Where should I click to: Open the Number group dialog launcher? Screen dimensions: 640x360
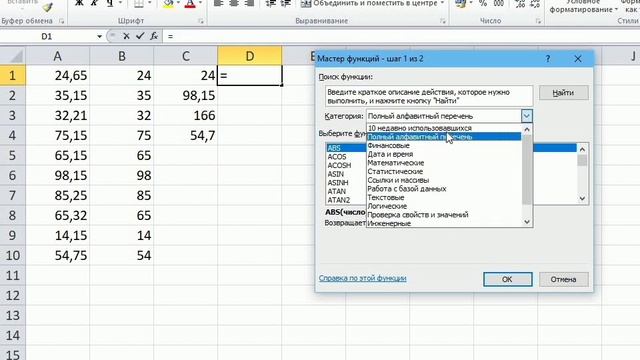(x=538, y=21)
